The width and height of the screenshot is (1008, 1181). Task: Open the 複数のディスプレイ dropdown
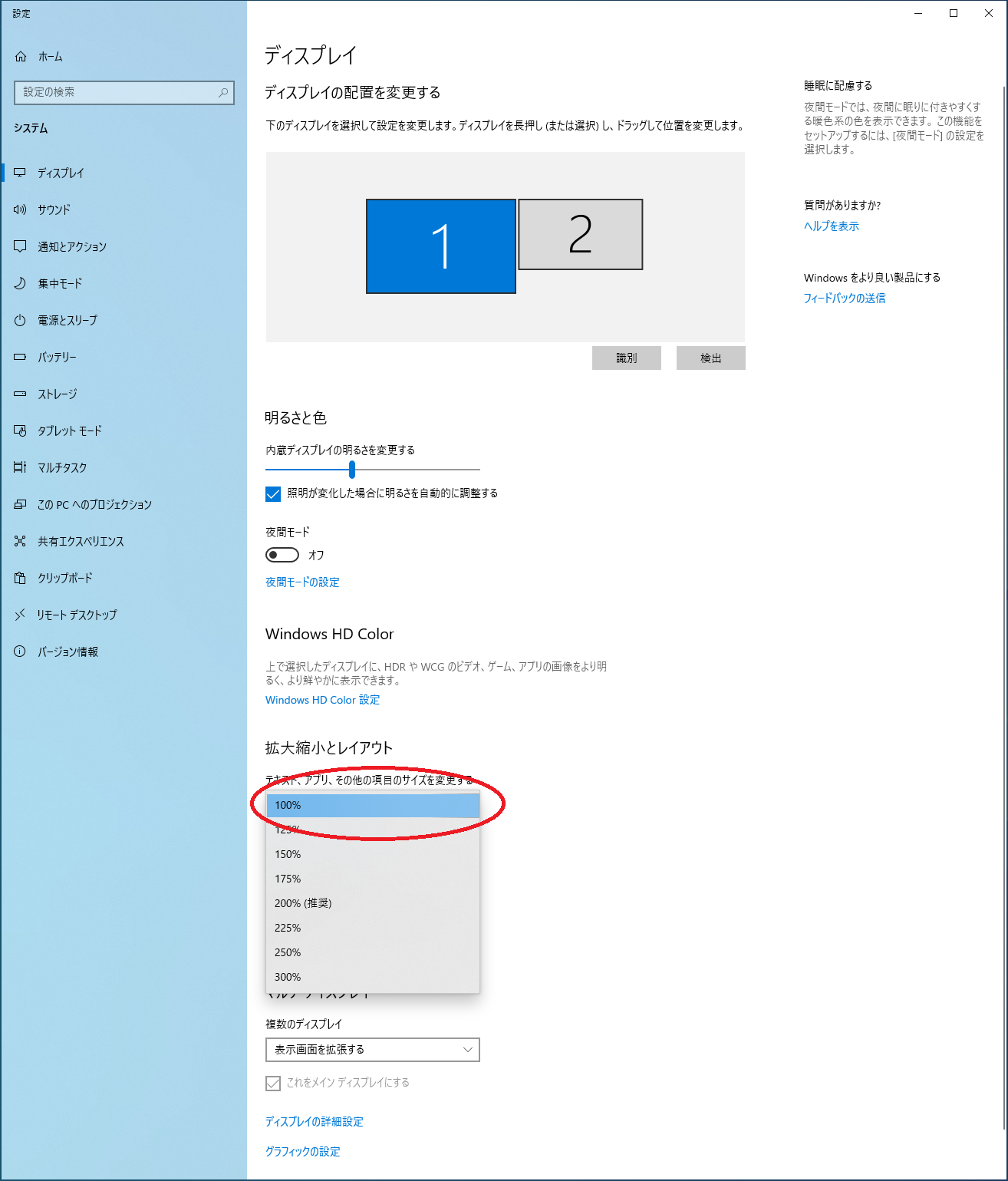373,1050
